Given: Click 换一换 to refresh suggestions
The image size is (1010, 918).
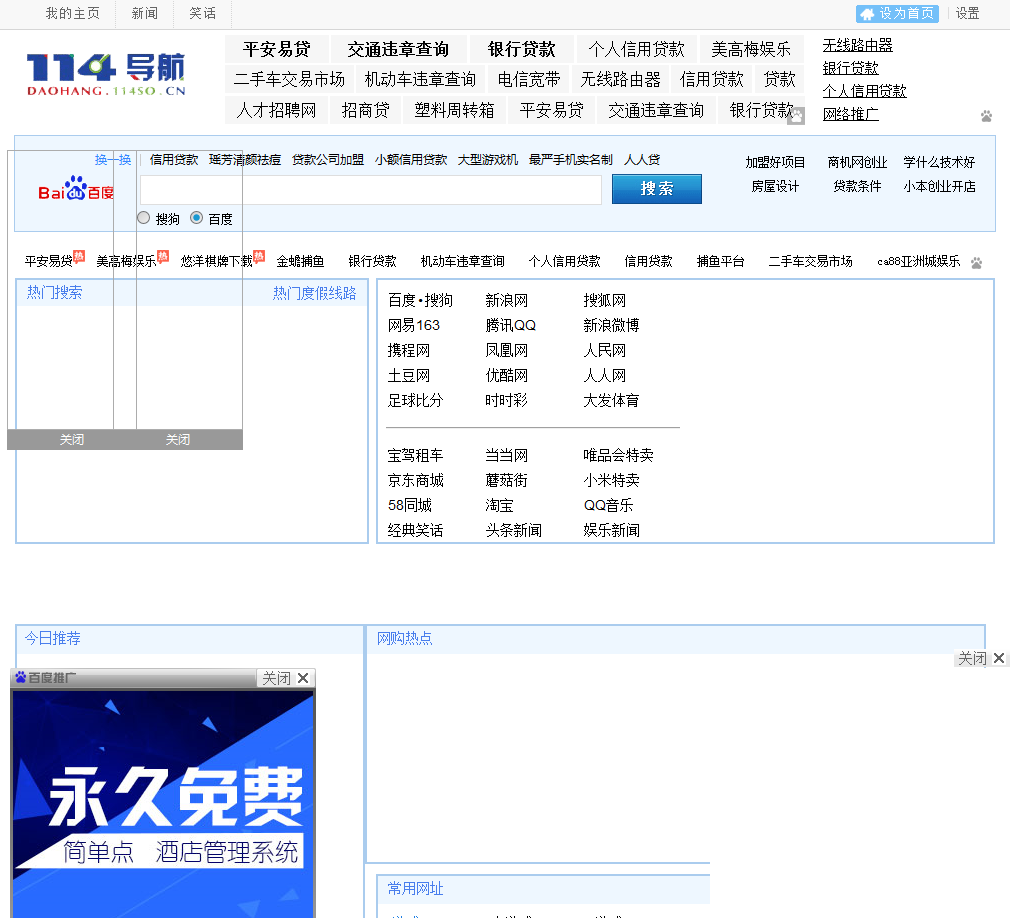Looking at the screenshot, I should (113, 160).
